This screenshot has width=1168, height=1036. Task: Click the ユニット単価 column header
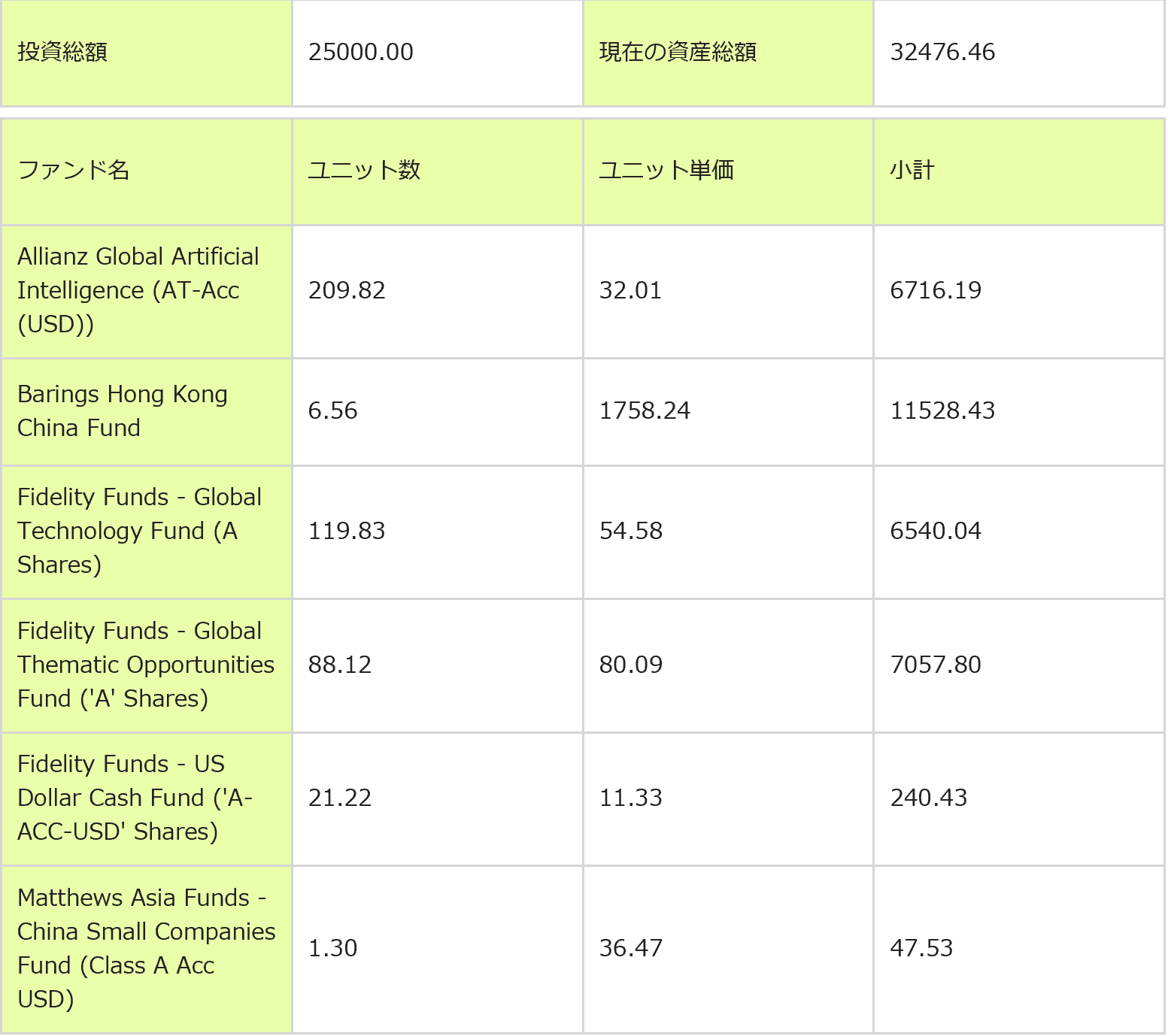(x=666, y=170)
